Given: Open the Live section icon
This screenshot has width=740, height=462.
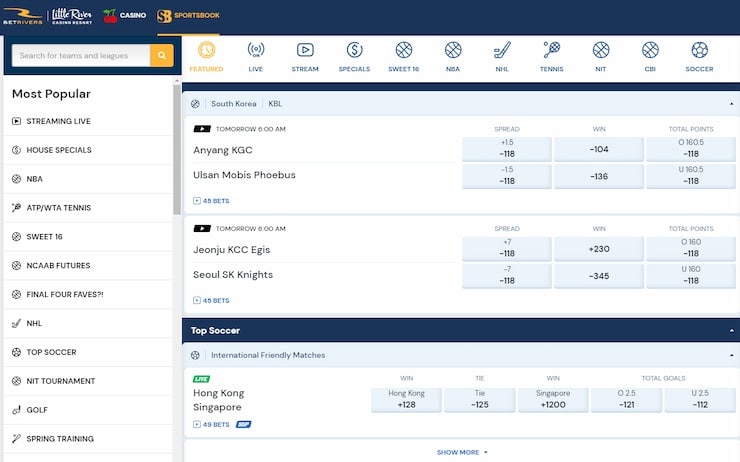Looking at the screenshot, I should (255, 56).
